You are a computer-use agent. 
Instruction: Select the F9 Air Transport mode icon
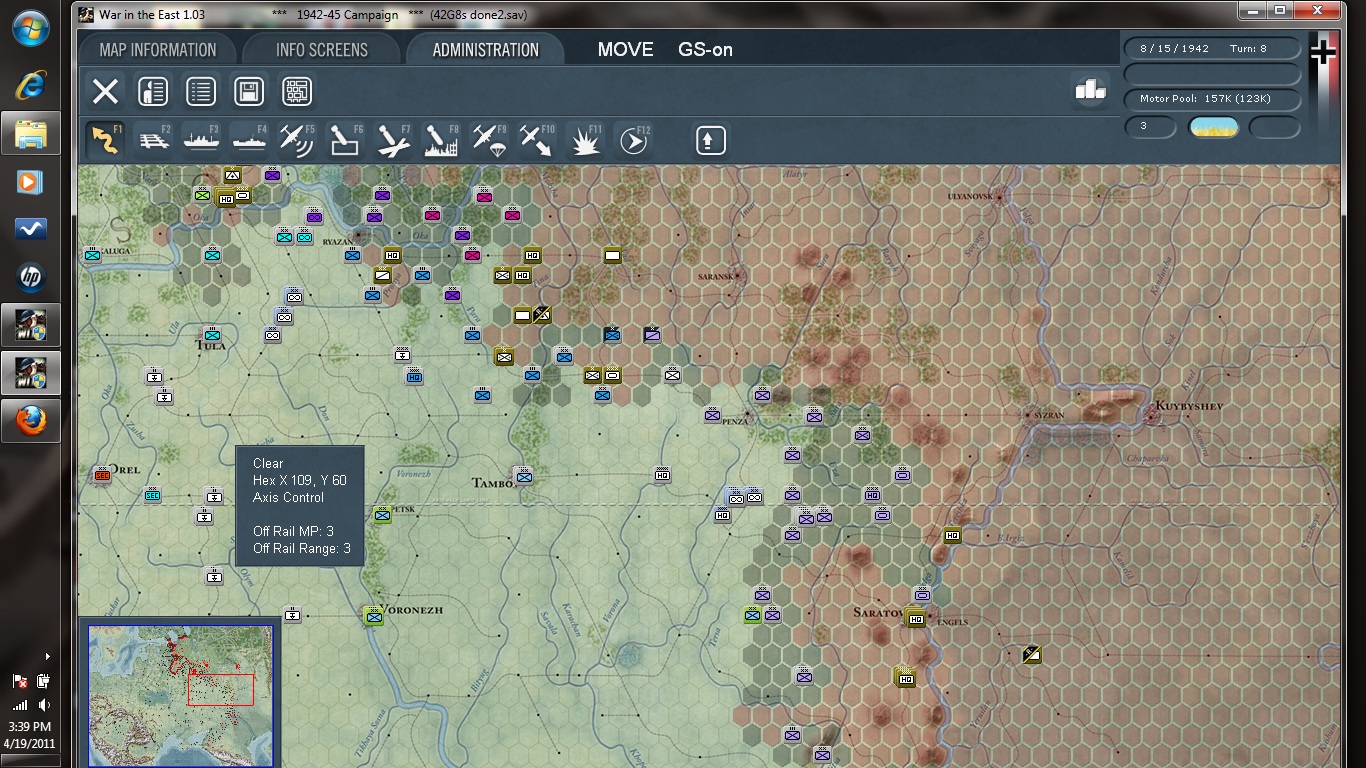pos(489,140)
